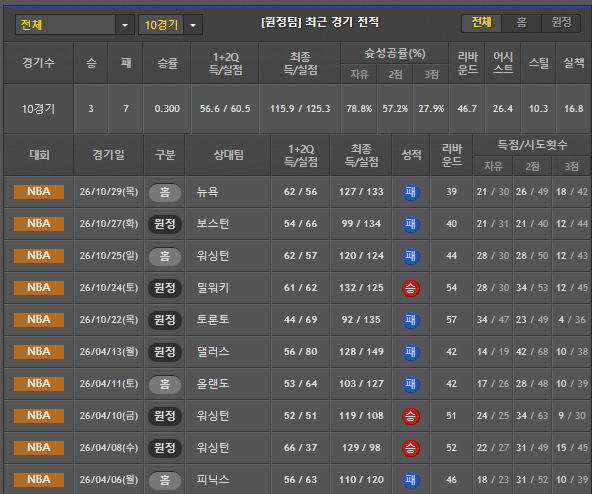Image resolution: width=592 pixels, height=494 pixels.
Task: Click the 득점/시도횟수 header
Action: click(x=532, y=145)
